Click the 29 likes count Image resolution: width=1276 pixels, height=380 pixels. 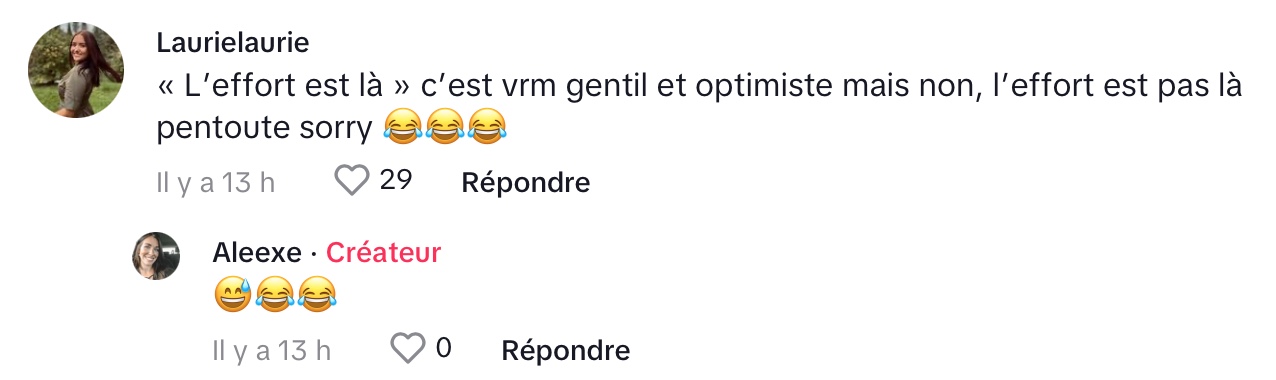397,181
